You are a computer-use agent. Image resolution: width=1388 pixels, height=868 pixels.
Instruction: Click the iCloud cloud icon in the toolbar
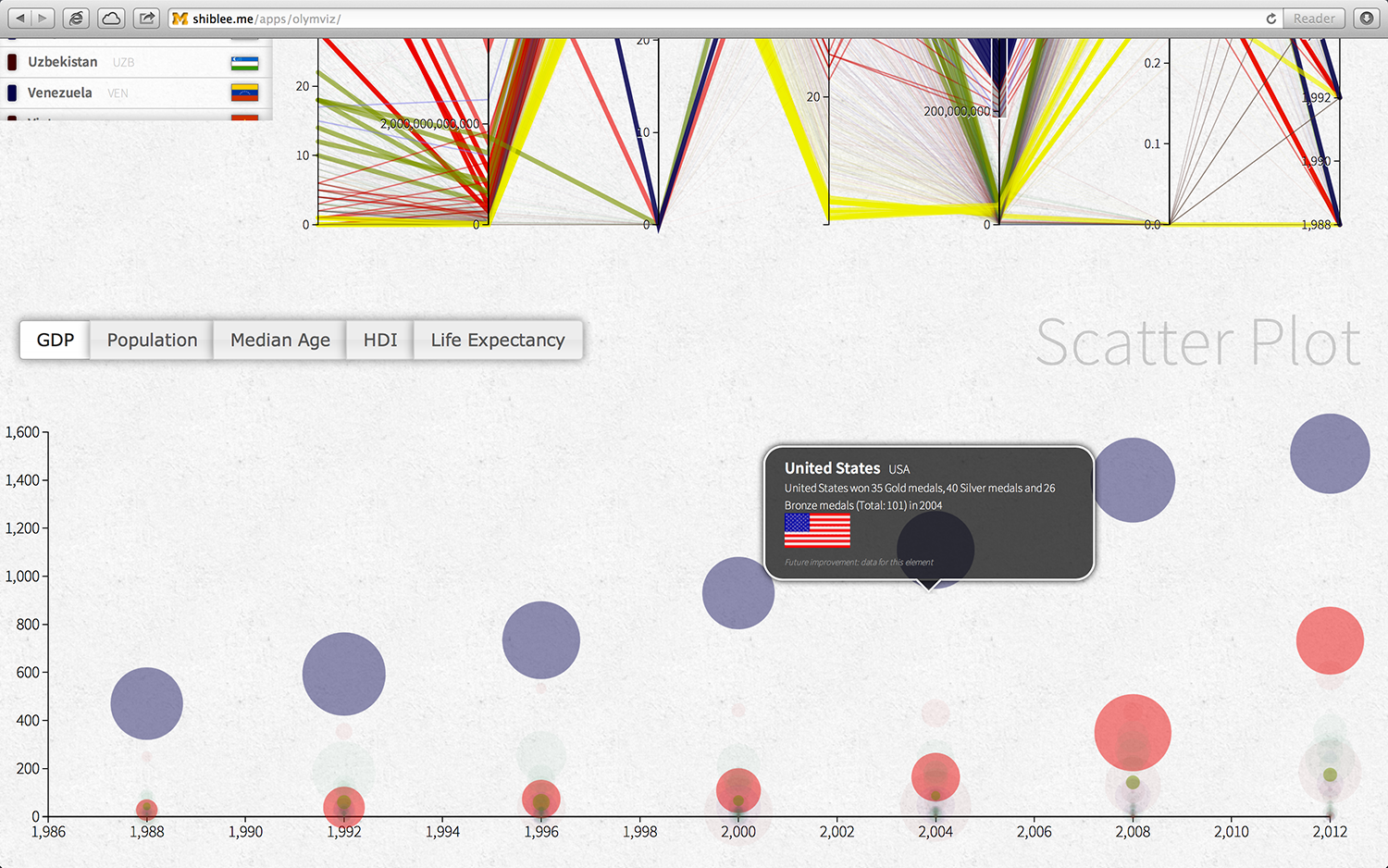pos(110,18)
